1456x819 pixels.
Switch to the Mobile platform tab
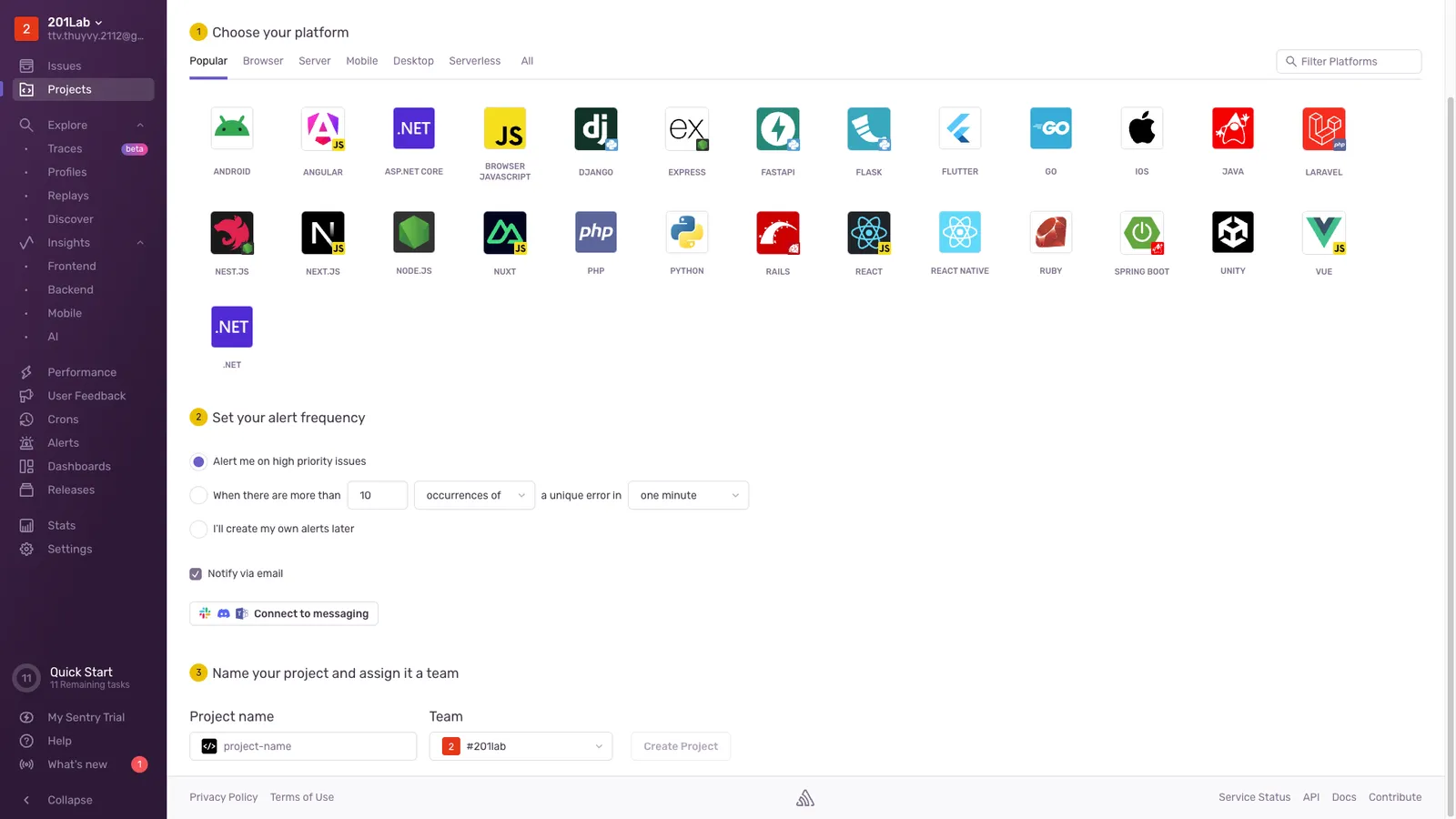[x=362, y=61]
